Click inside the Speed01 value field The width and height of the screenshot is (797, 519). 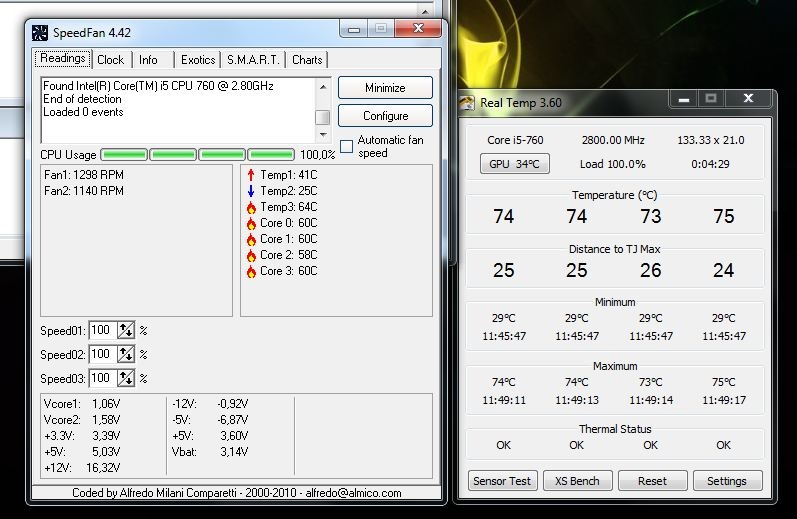(103, 330)
